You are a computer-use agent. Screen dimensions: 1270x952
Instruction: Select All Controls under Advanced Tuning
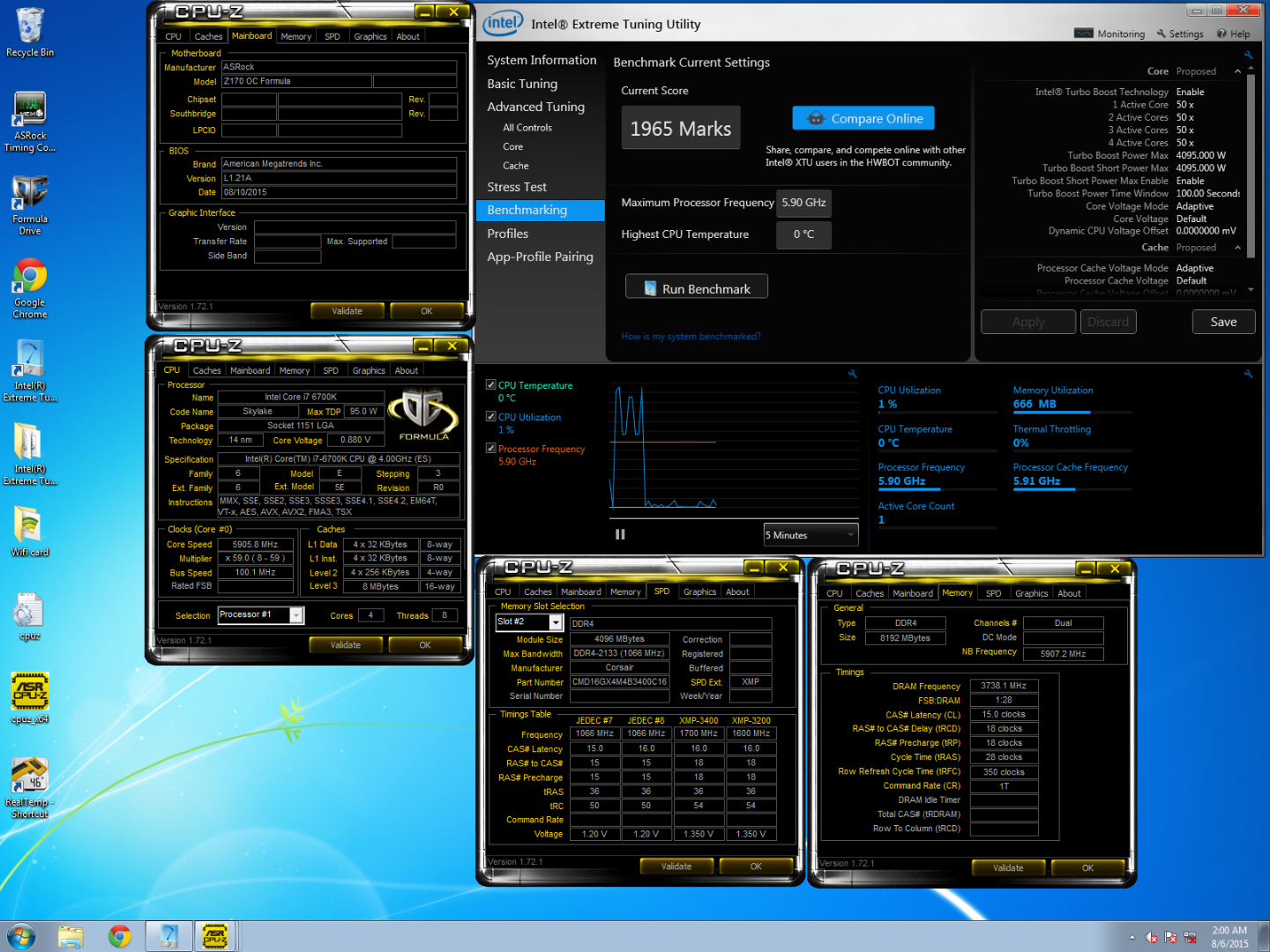coord(527,128)
